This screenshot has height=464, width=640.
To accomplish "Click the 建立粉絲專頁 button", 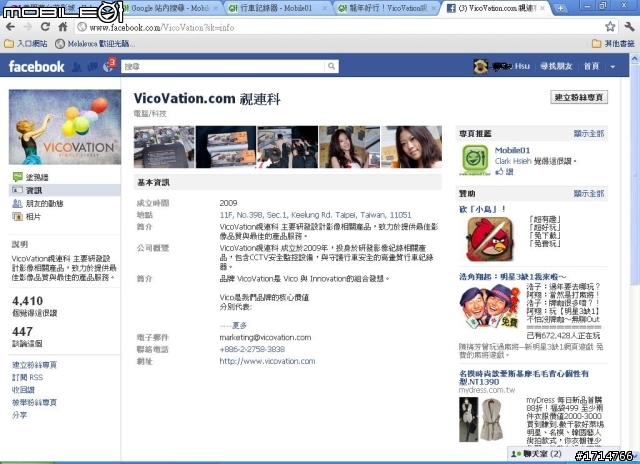I will click(x=579, y=97).
